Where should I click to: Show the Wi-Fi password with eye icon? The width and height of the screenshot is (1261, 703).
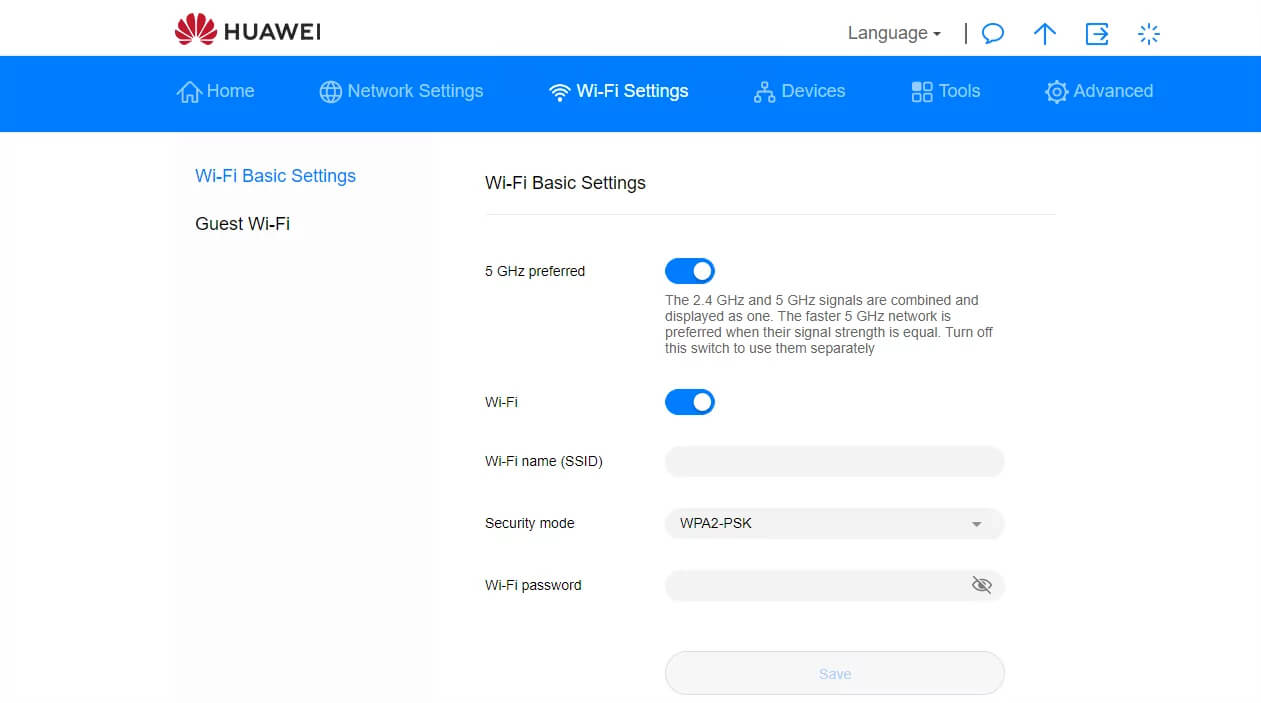(x=981, y=585)
